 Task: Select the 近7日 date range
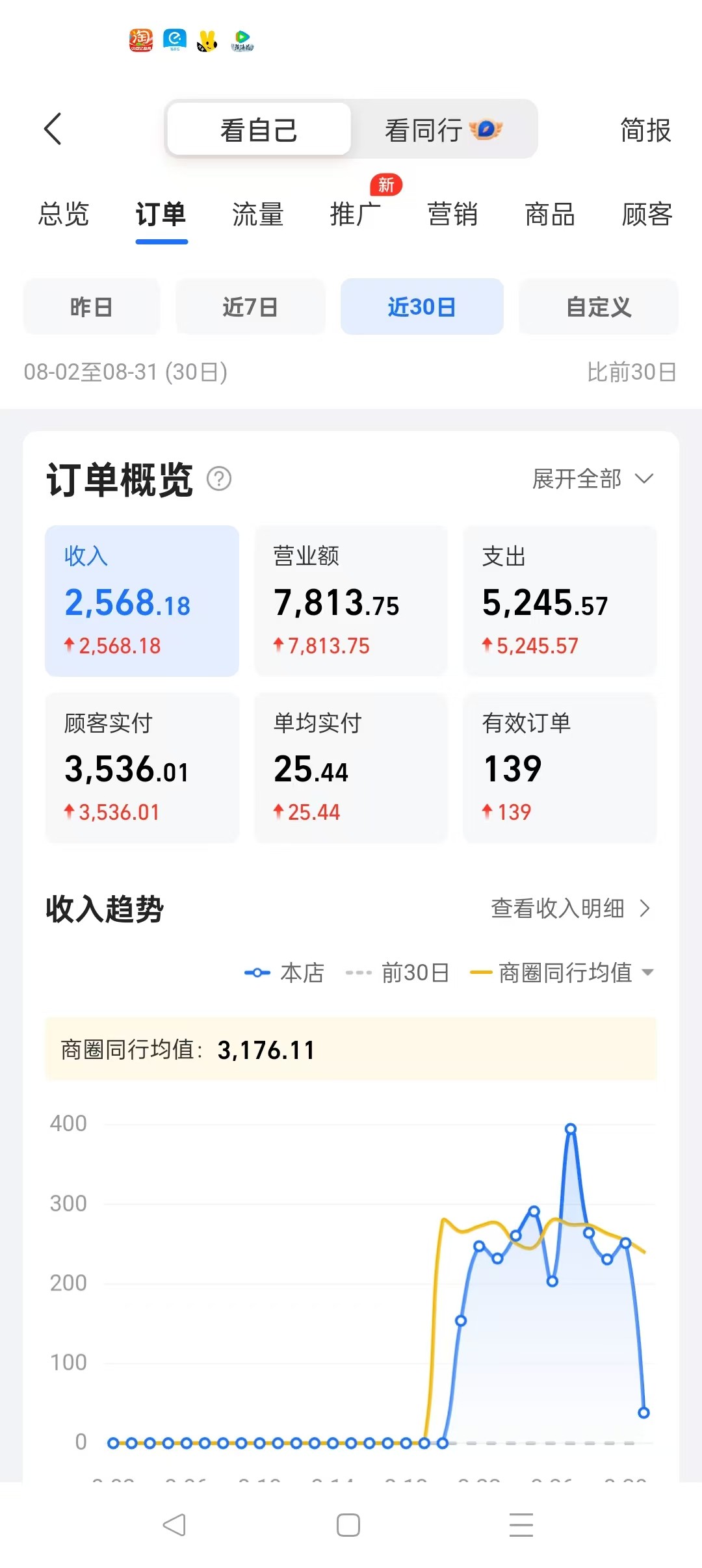[x=250, y=307]
